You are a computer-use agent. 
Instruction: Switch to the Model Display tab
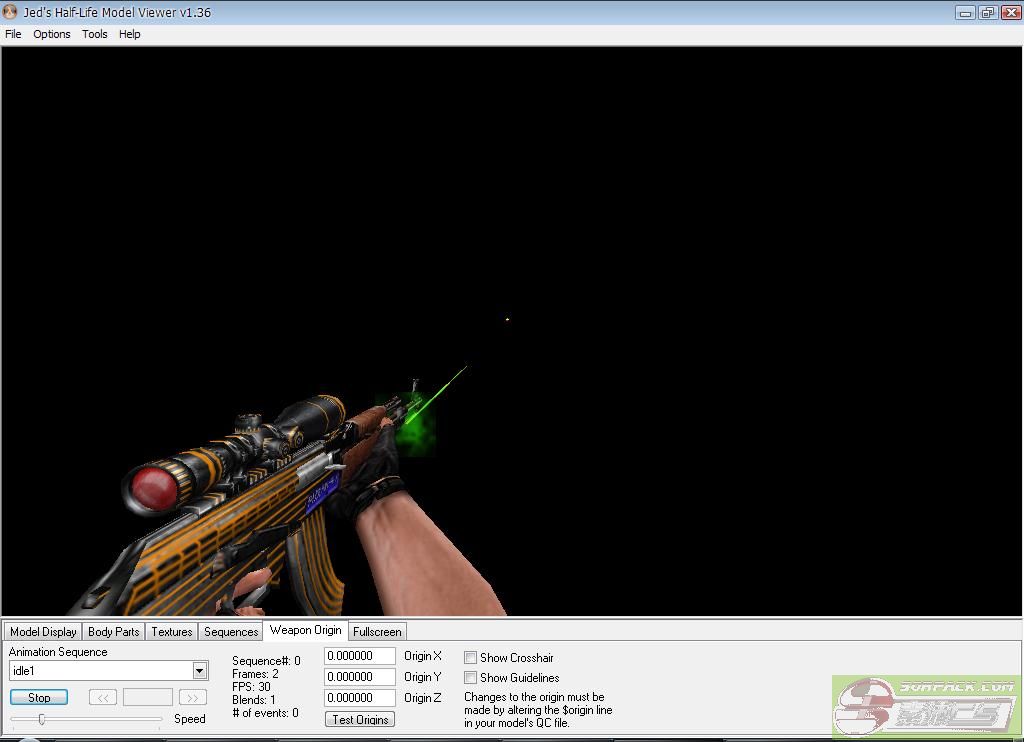click(43, 632)
